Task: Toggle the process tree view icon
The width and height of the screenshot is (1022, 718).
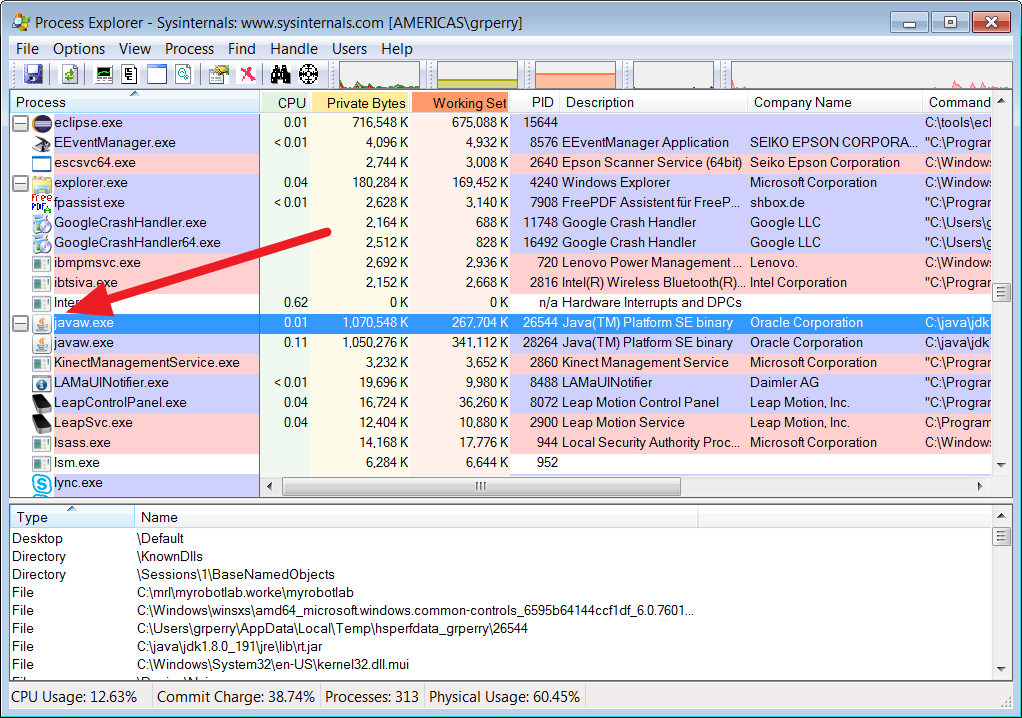Action: 130,74
